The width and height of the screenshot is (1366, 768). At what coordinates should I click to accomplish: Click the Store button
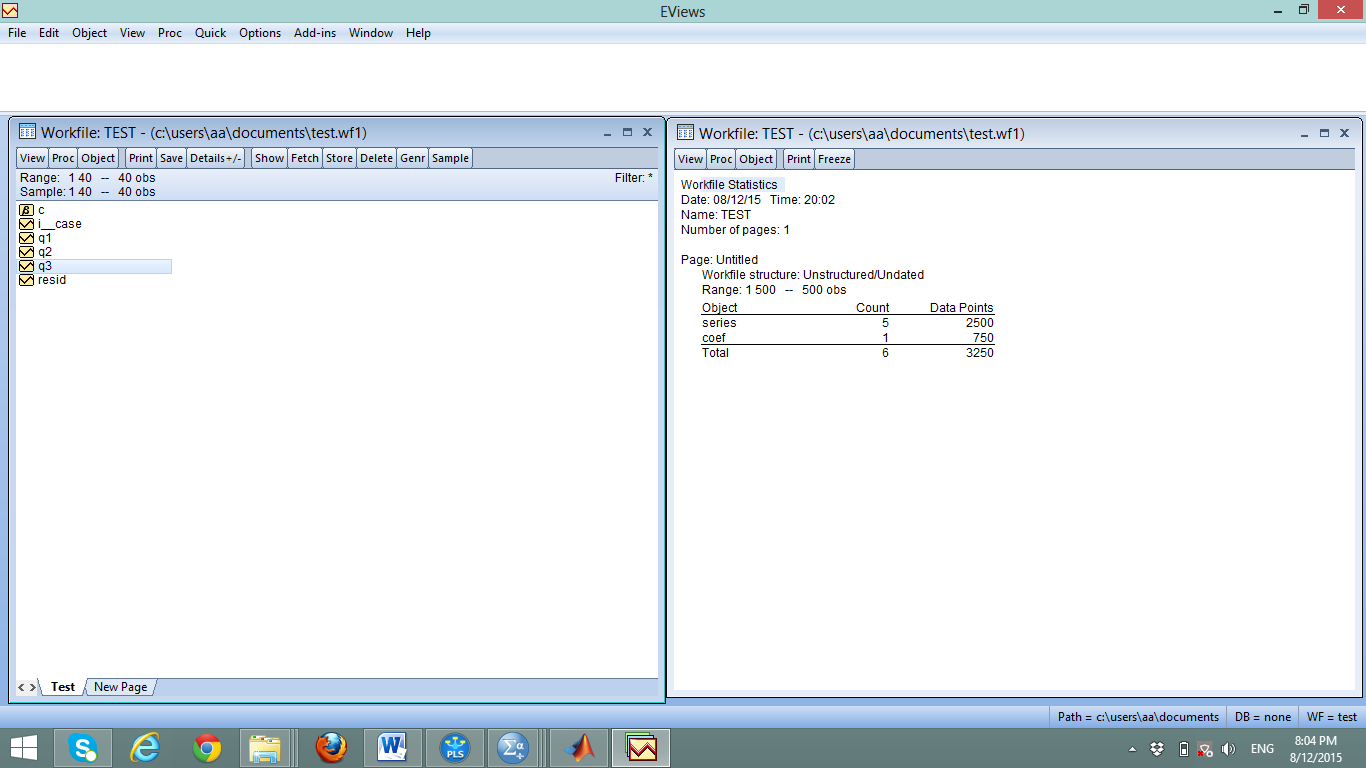point(340,158)
